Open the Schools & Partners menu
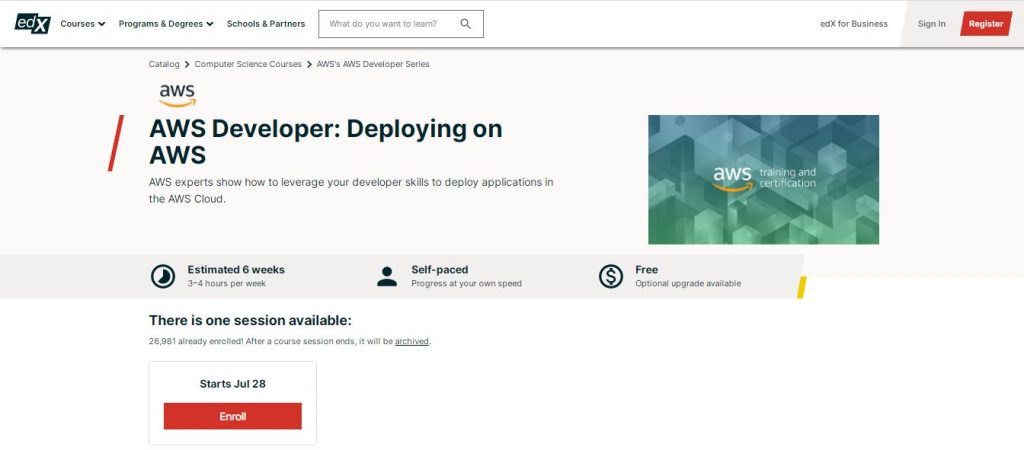 268,24
